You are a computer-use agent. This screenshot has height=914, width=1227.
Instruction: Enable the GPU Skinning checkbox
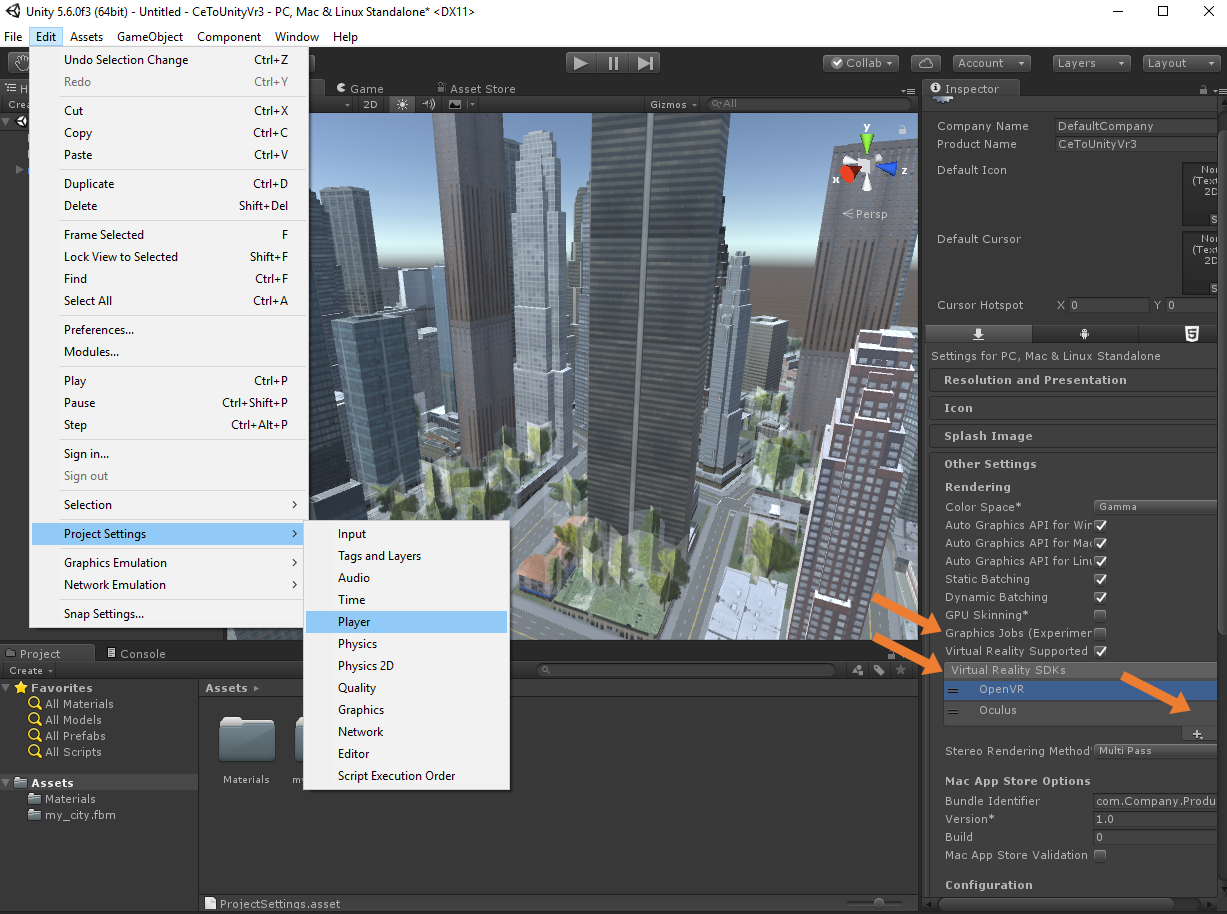1100,615
